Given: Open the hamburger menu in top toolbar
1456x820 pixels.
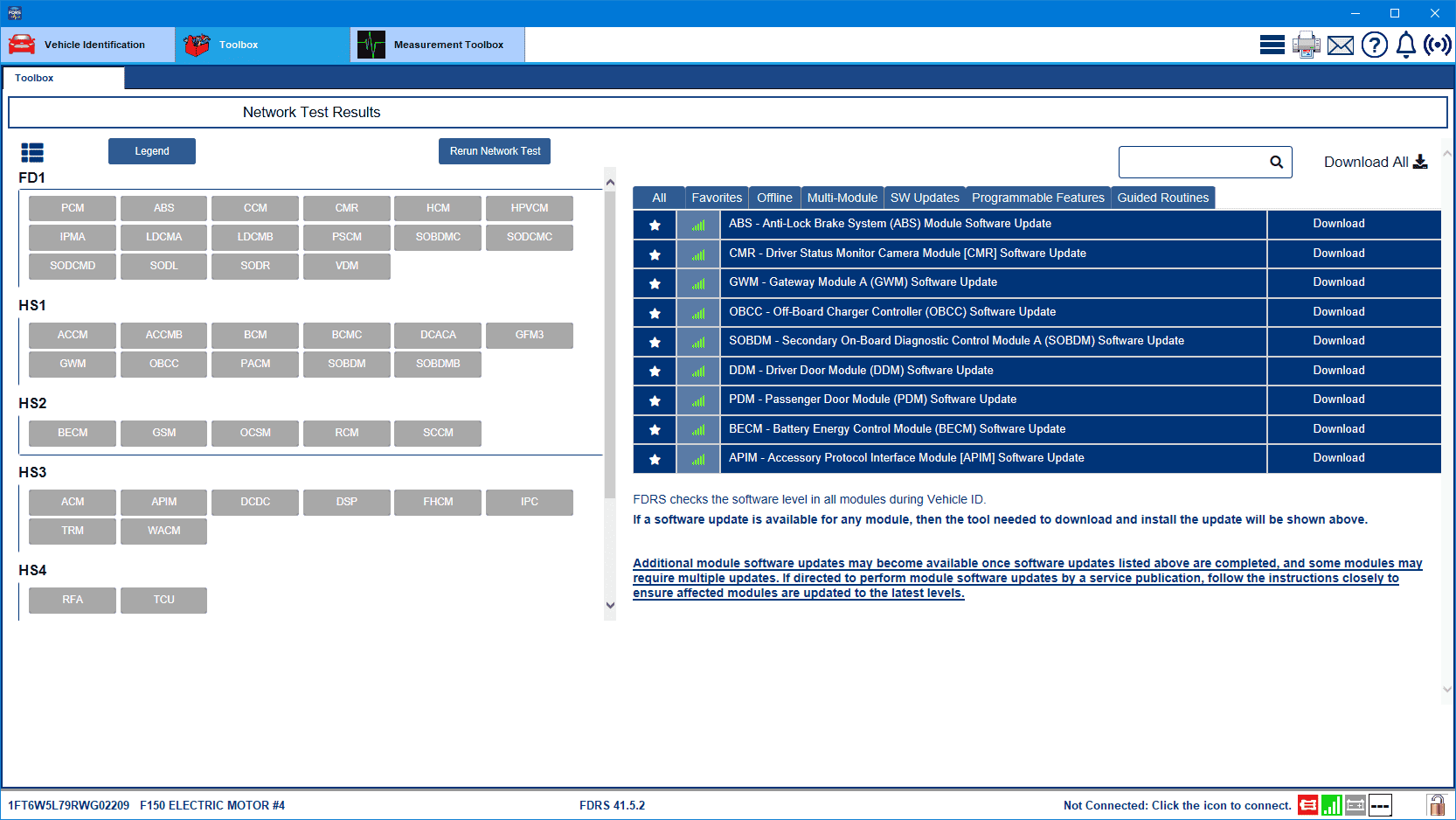Looking at the screenshot, I should pos(1272,45).
